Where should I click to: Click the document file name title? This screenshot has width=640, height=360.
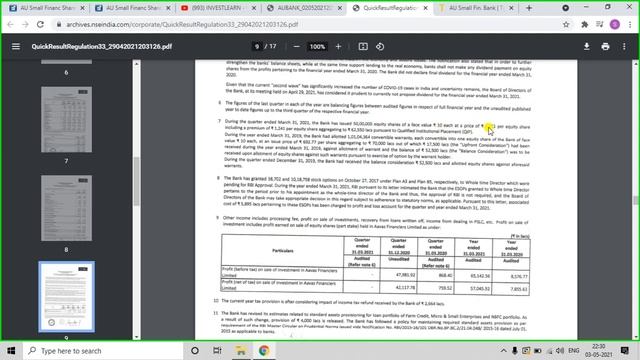(x=102, y=47)
